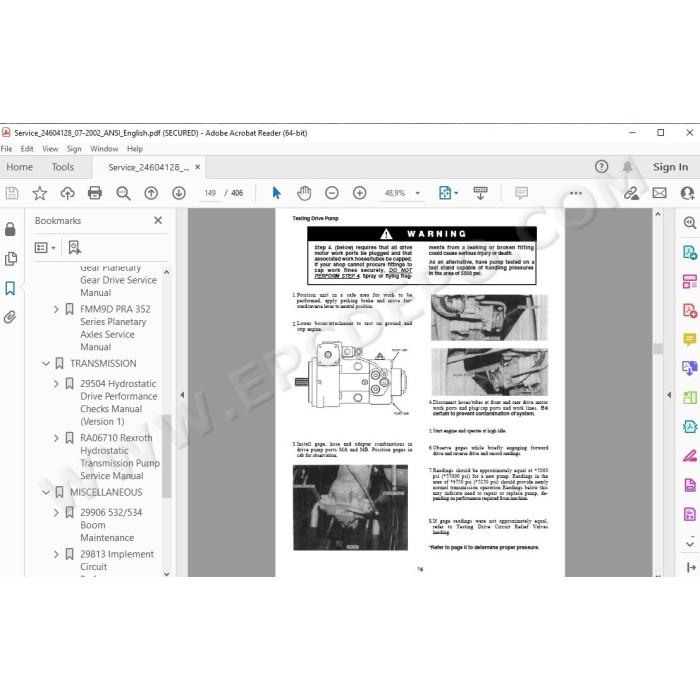The width and height of the screenshot is (700, 700).
Task: Print the document with printer icon
Action: coord(95,193)
